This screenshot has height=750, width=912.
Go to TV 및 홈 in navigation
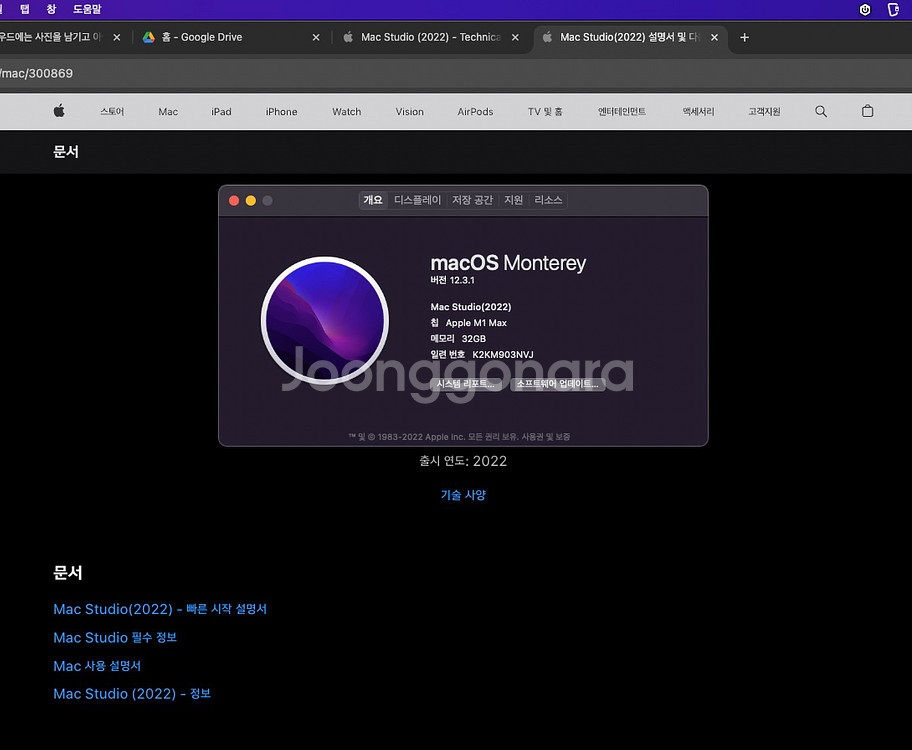point(545,112)
